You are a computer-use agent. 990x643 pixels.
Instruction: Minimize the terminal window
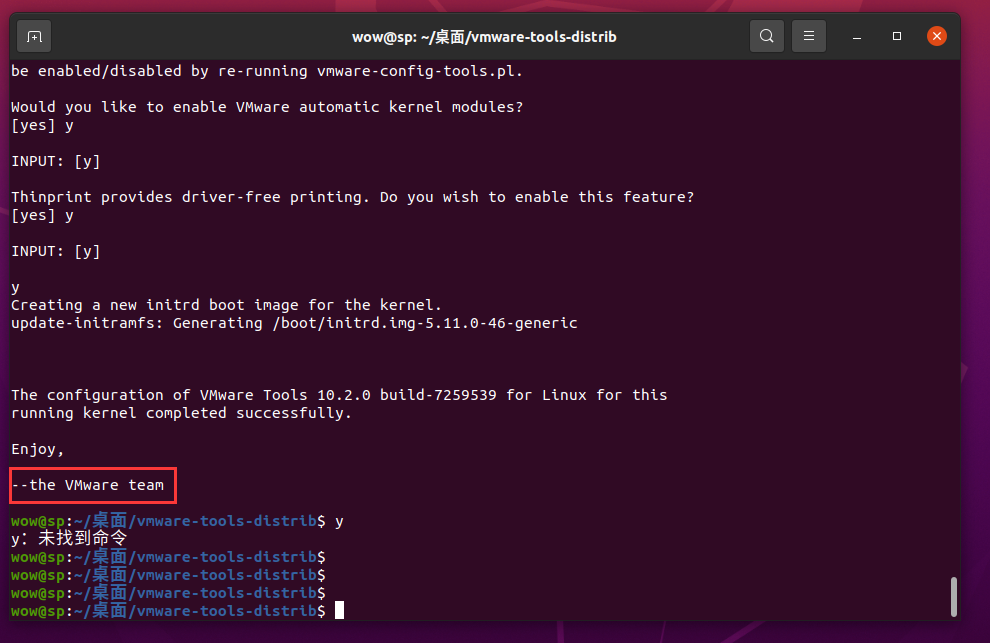pyautogui.click(x=857, y=37)
